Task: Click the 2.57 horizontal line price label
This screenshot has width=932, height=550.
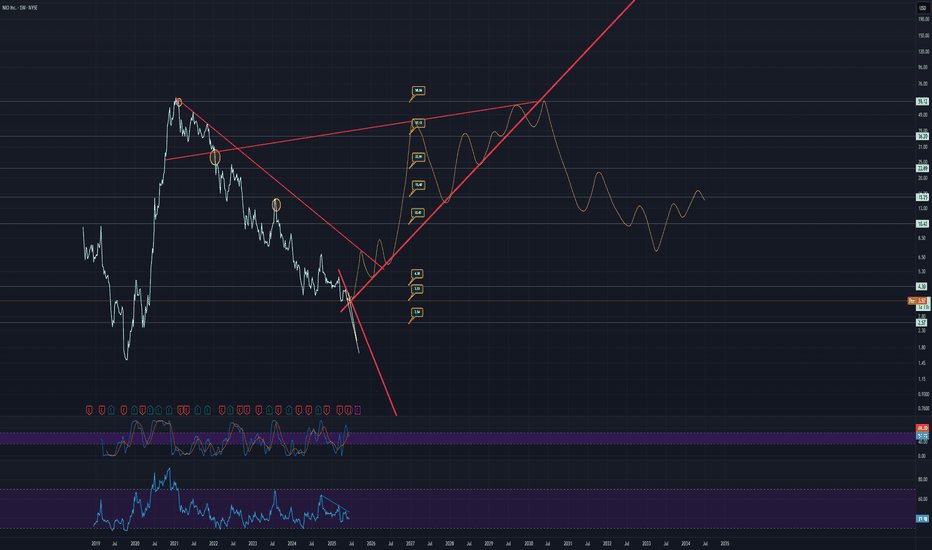Action: [x=922, y=322]
